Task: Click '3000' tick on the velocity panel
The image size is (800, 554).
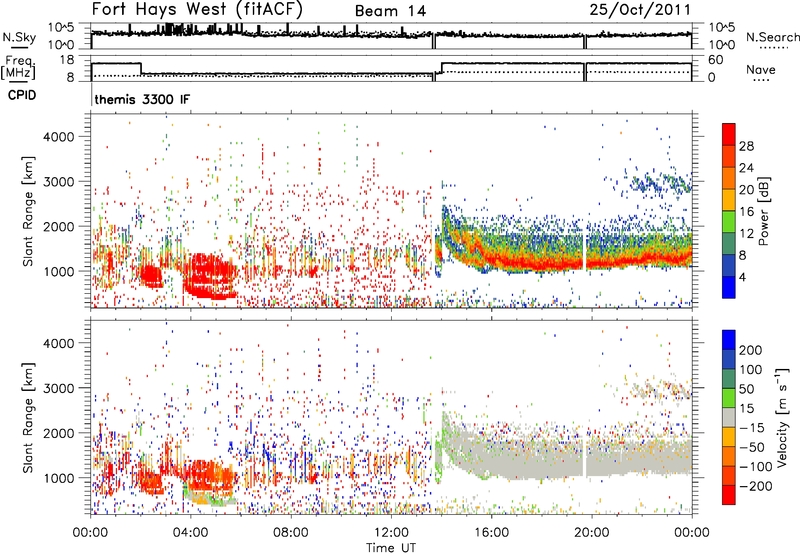Action: click(58, 388)
